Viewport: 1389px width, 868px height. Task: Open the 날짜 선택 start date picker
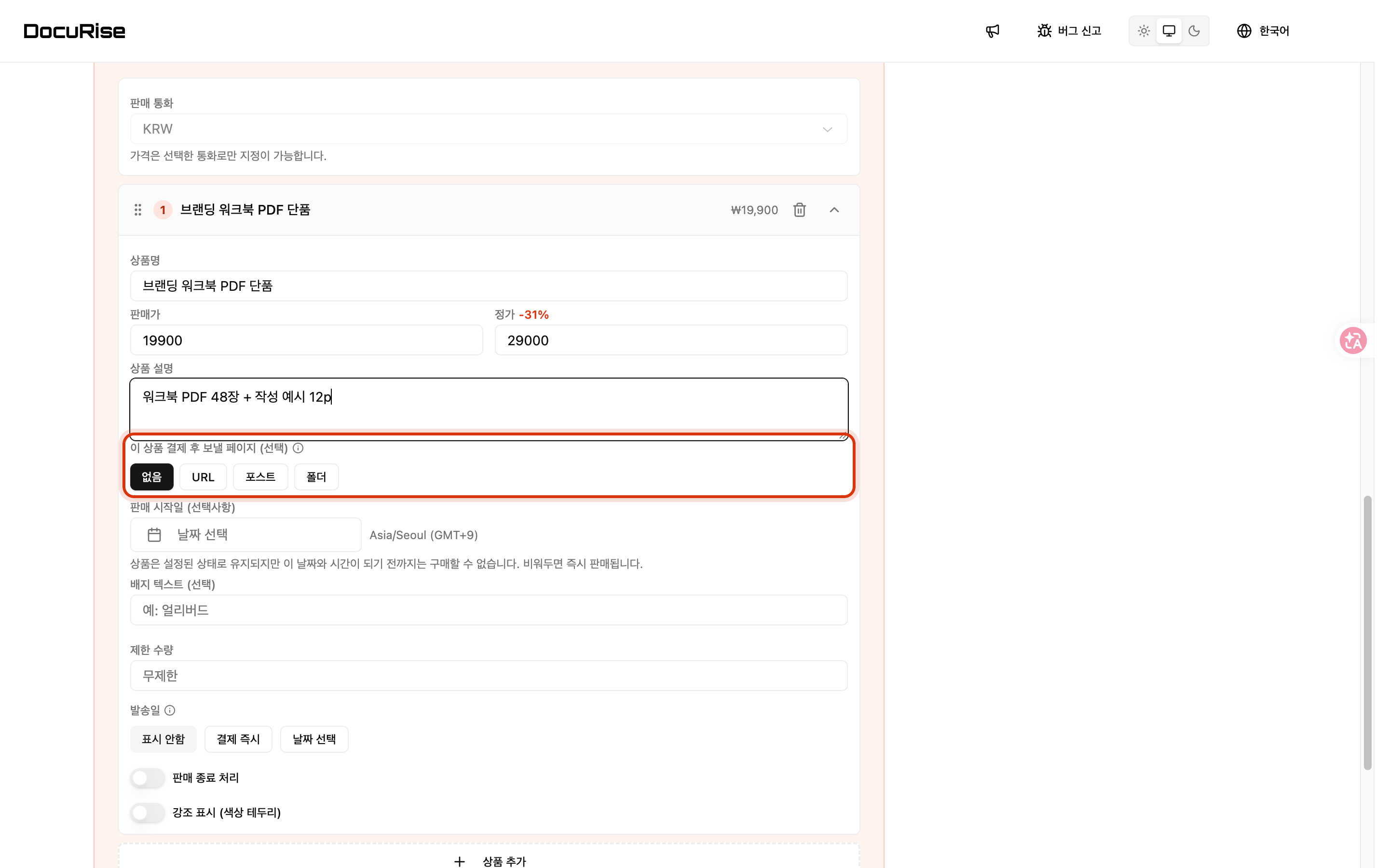click(x=245, y=535)
